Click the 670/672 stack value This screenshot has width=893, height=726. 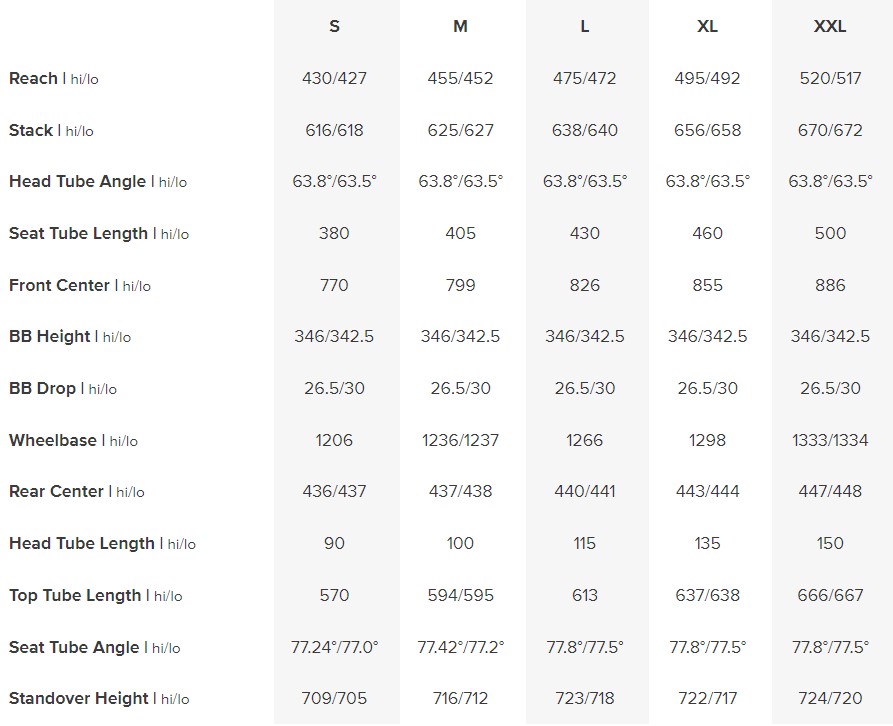(830, 130)
